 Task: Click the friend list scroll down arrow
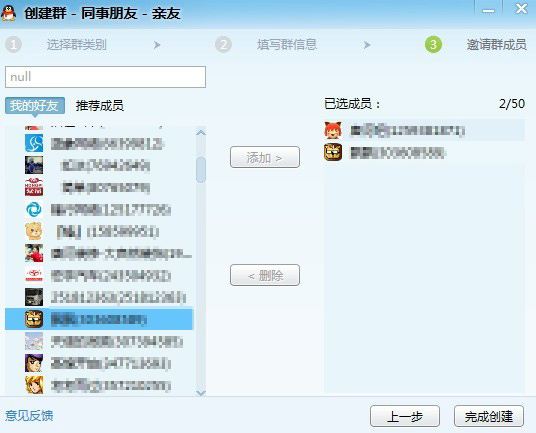pos(201,393)
